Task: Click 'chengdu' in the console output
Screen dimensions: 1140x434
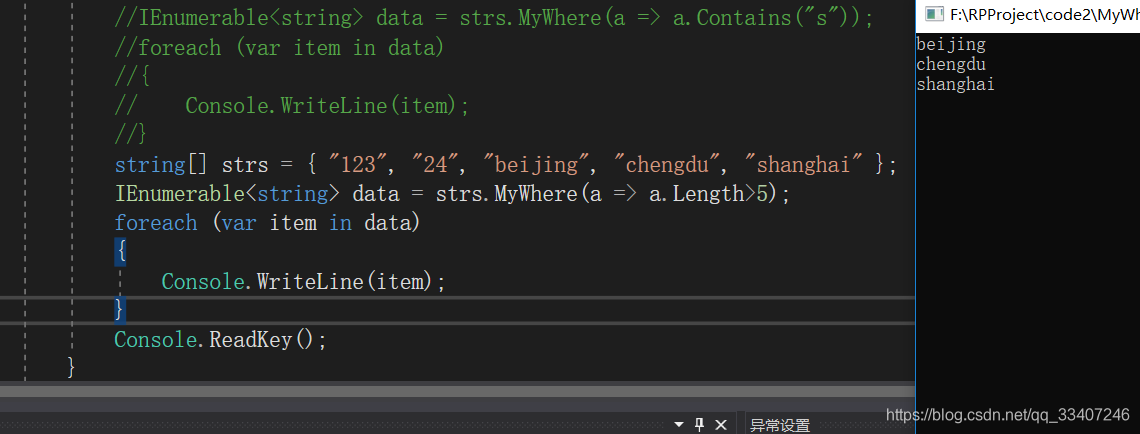Action: click(x=951, y=64)
